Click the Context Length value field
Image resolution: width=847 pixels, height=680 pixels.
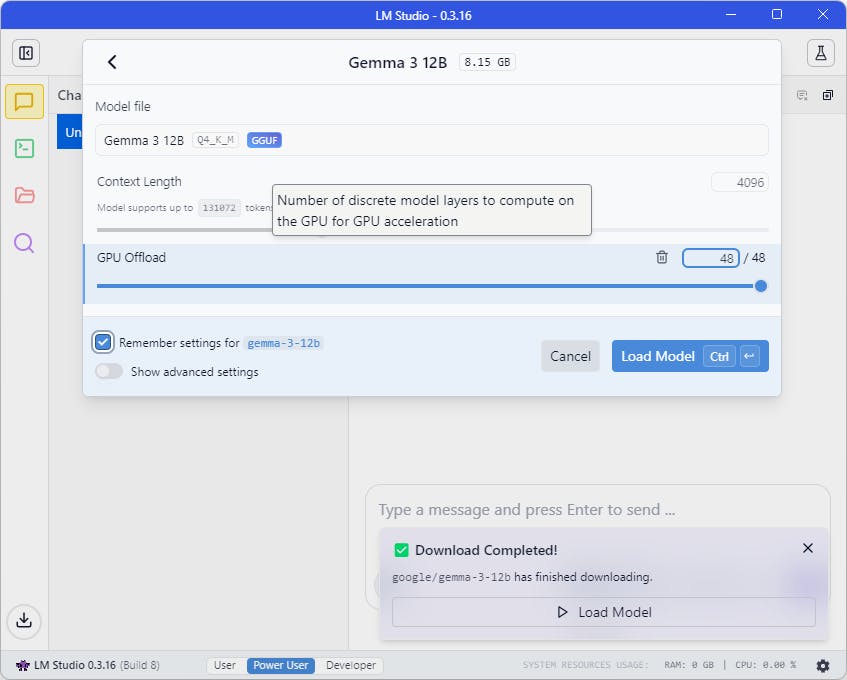pos(740,183)
